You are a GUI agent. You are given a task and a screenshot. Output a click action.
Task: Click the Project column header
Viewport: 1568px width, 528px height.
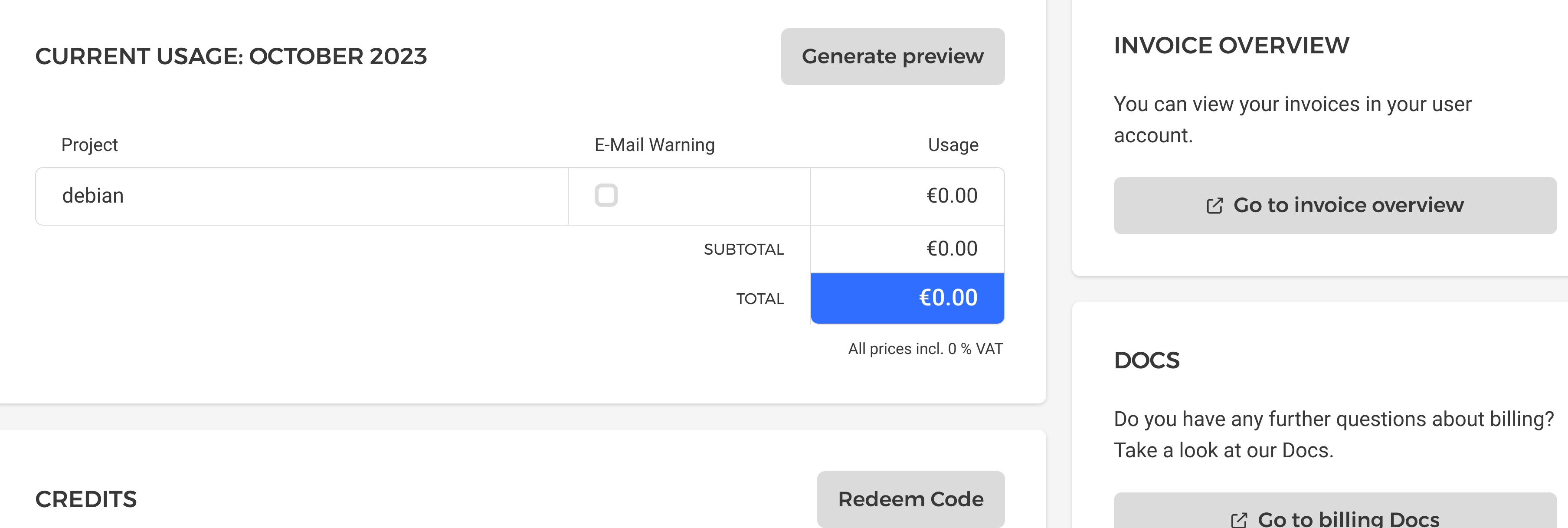coord(89,145)
